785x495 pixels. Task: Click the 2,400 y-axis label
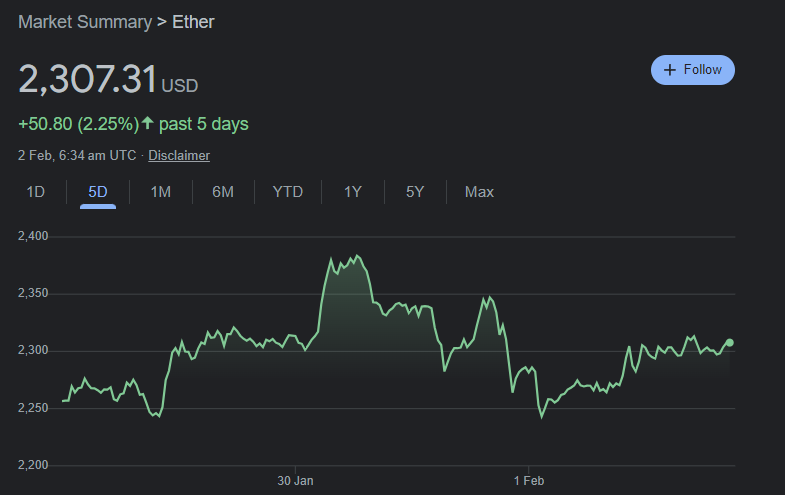coord(33,236)
